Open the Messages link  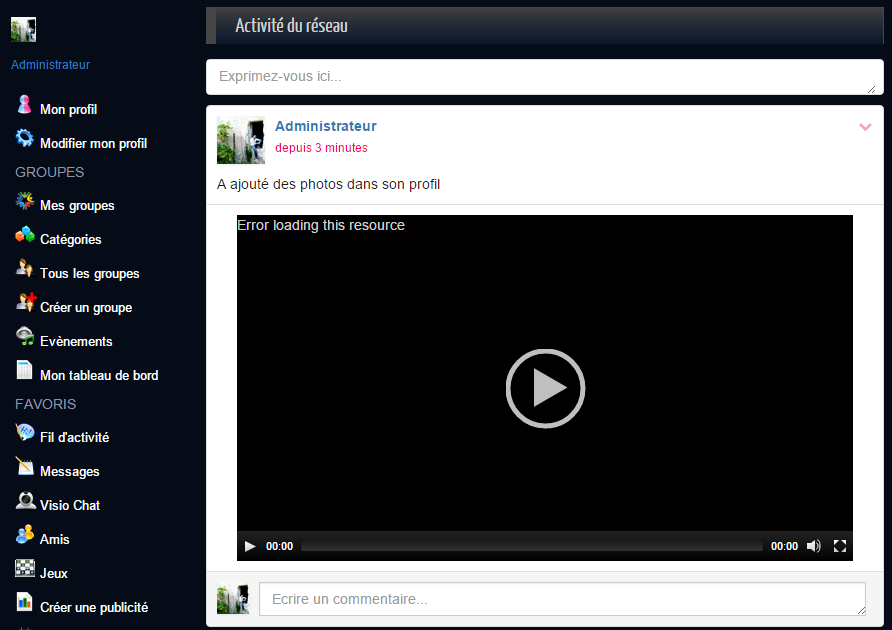click(69, 472)
